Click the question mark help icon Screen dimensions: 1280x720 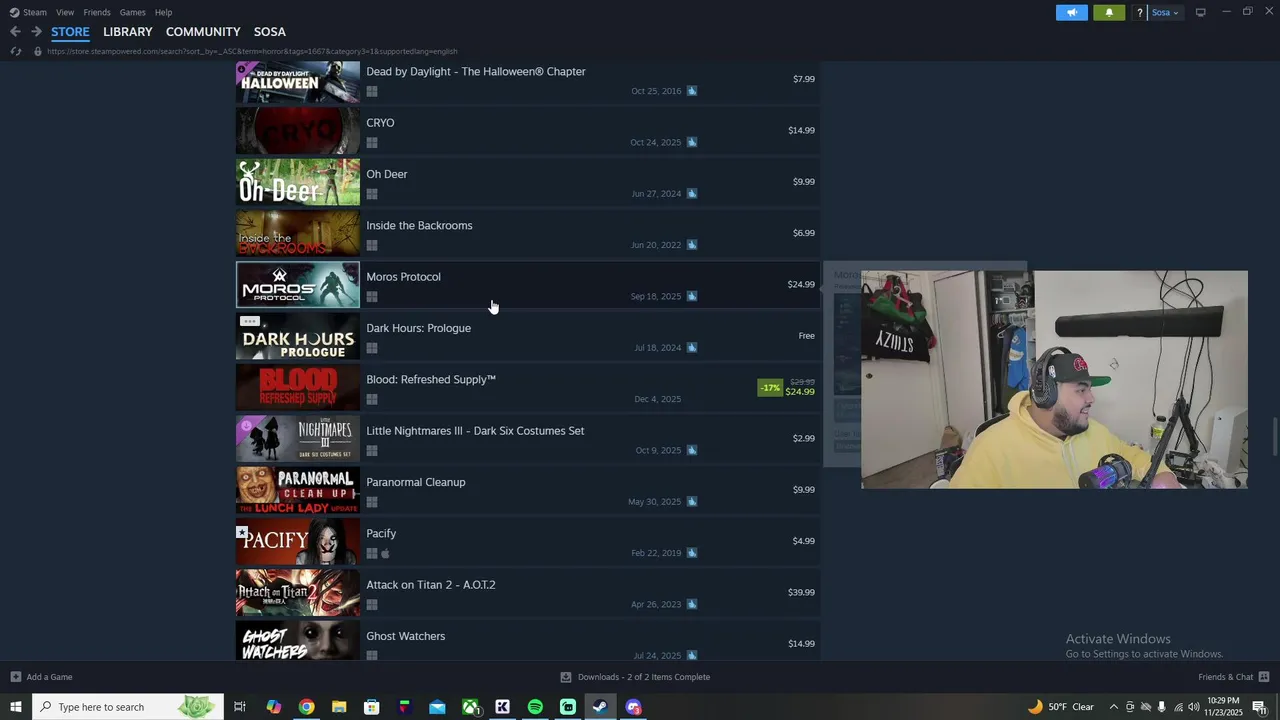coord(1139,13)
